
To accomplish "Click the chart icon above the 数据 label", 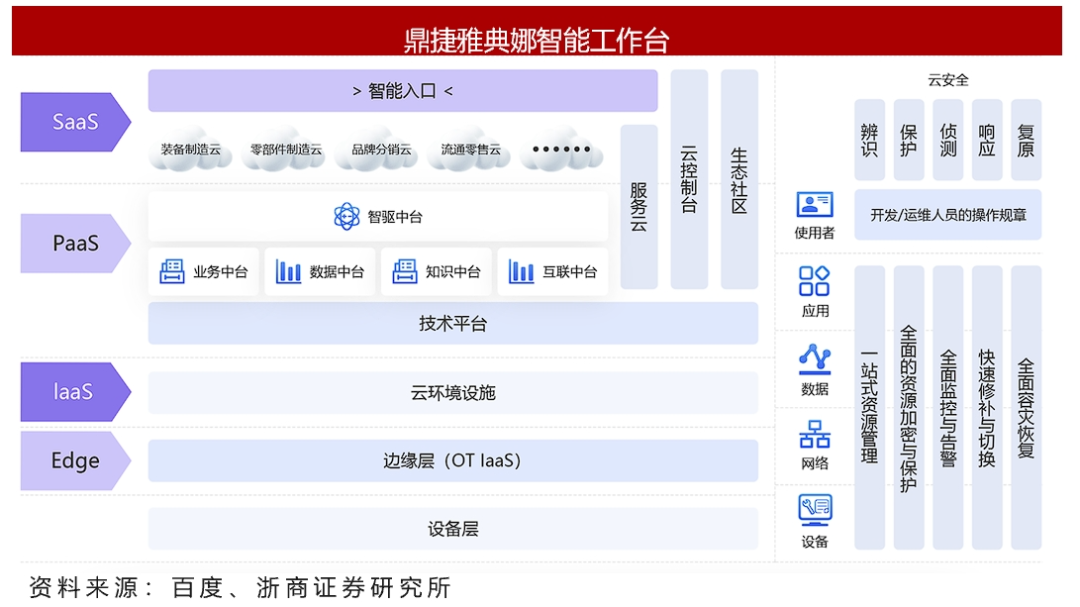I will click(x=815, y=359).
